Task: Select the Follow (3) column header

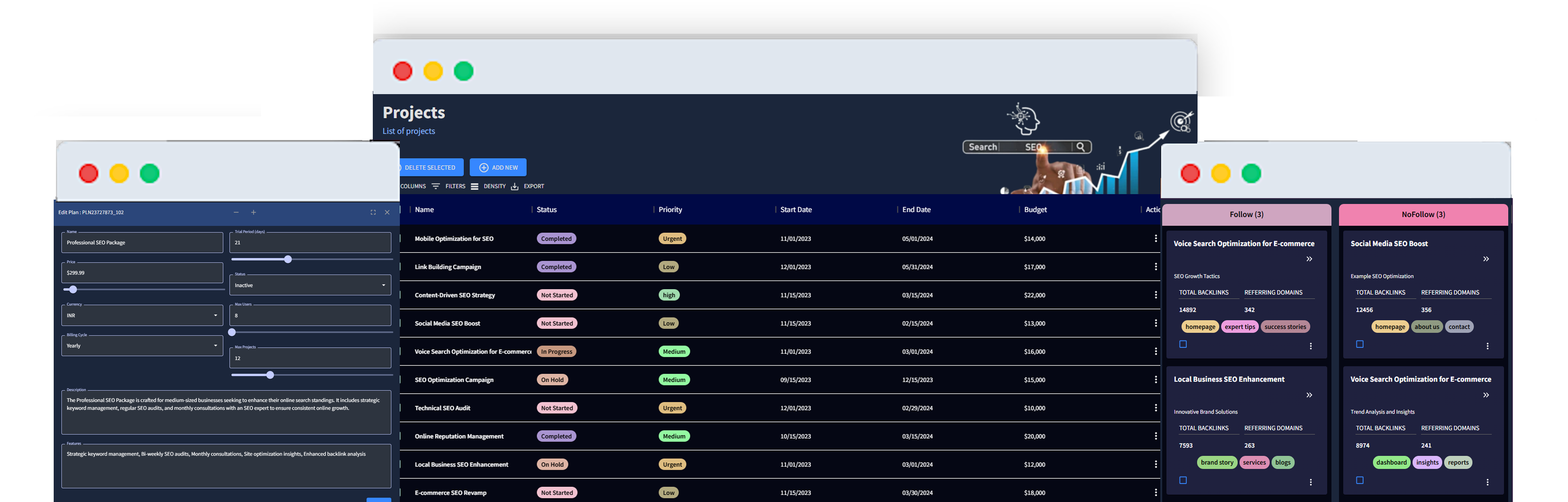Action: [x=1246, y=215]
